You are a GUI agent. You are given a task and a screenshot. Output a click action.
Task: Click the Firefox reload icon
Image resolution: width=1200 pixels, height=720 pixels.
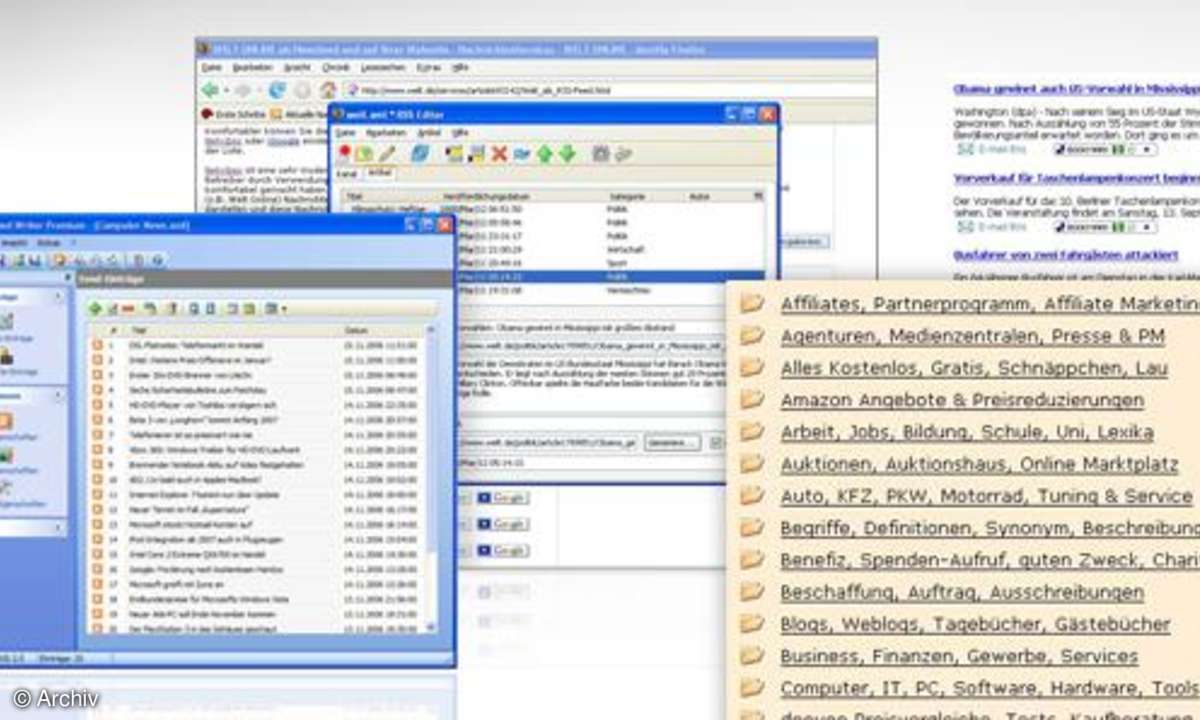pos(277,90)
